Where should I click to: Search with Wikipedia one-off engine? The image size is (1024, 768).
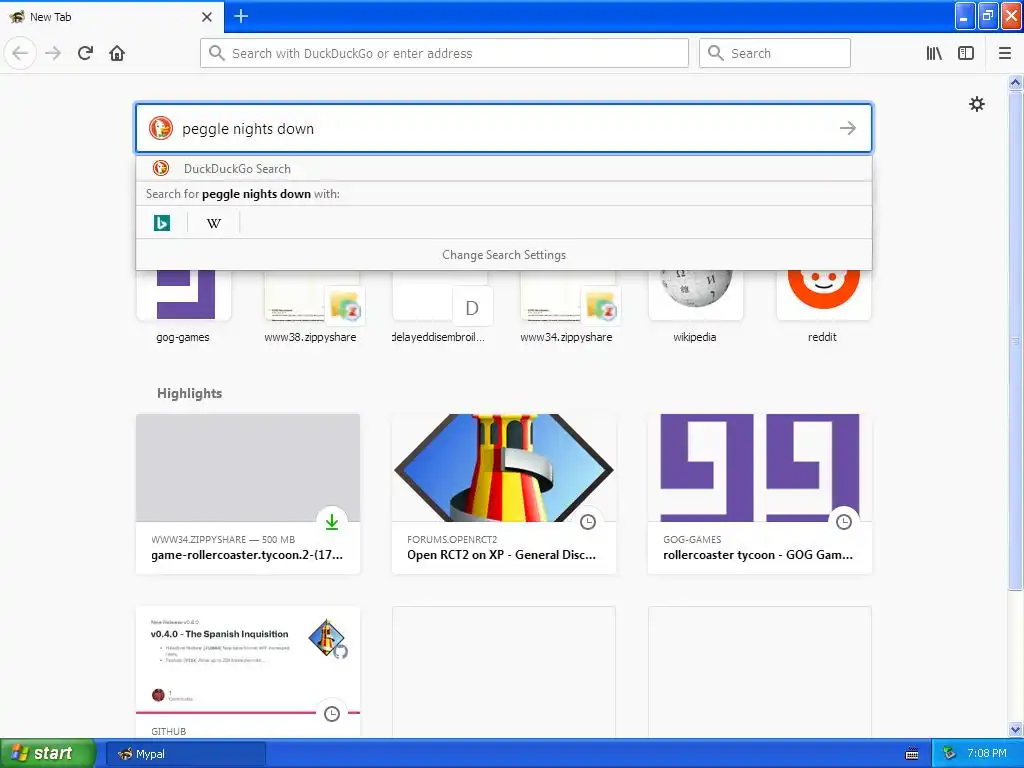click(x=214, y=223)
